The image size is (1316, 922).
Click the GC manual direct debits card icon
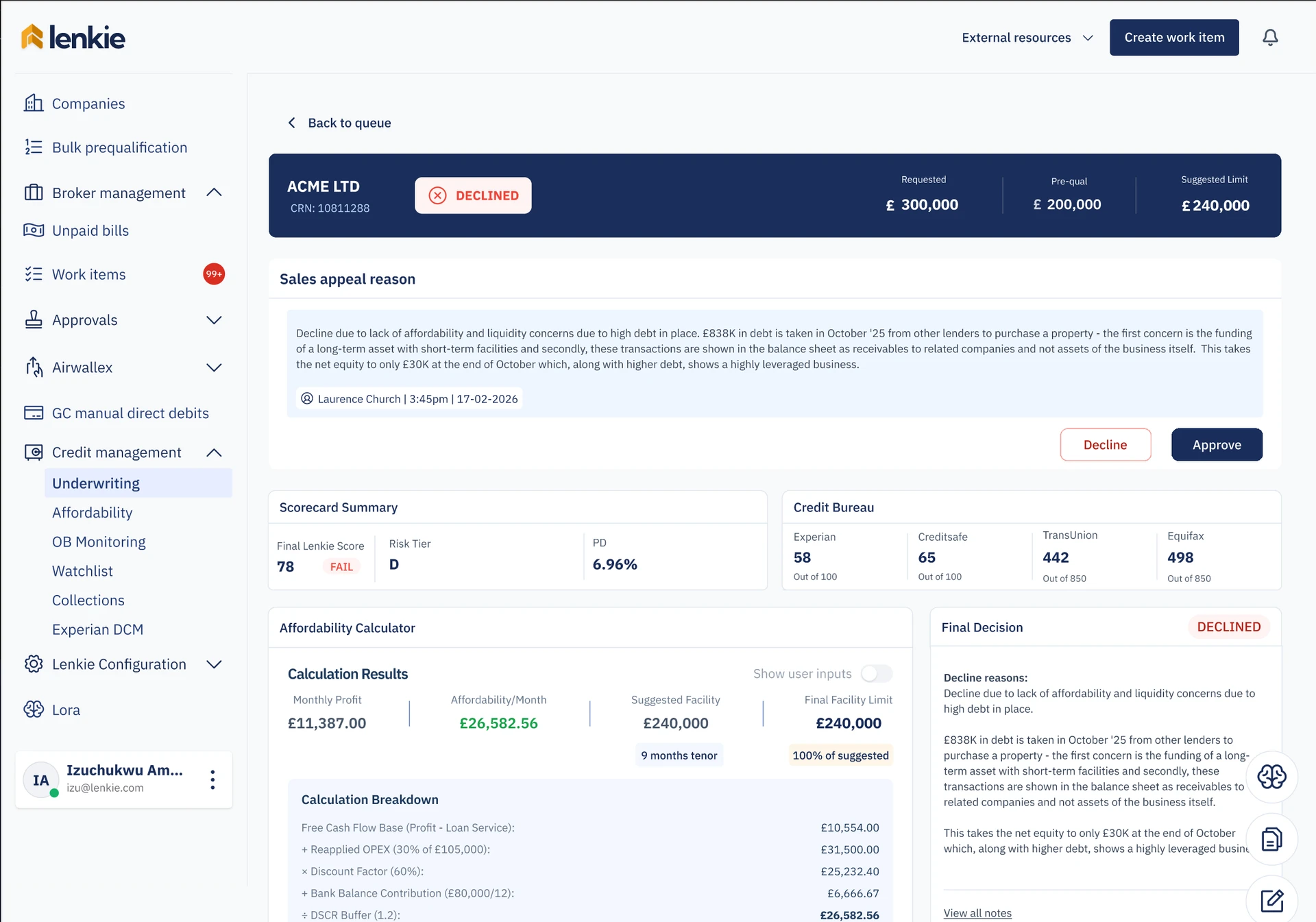pyautogui.click(x=34, y=413)
